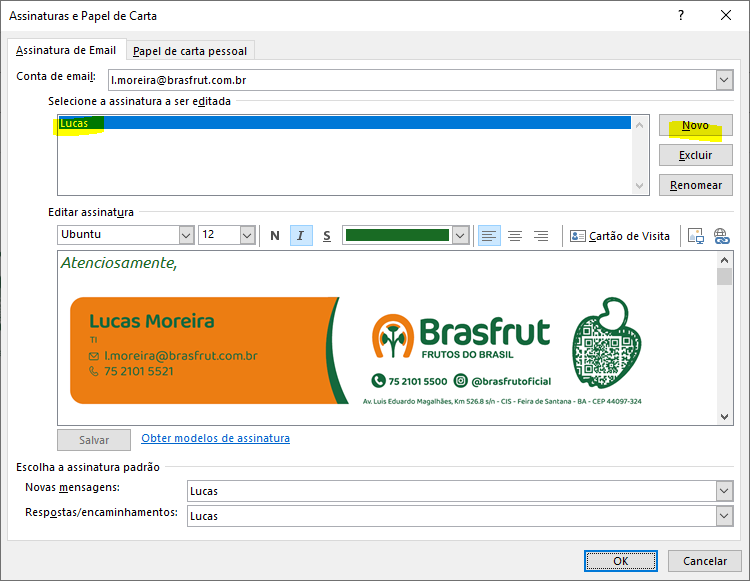Open Obter modelos de assinatura link
This screenshot has width=750, height=581.
215,438
